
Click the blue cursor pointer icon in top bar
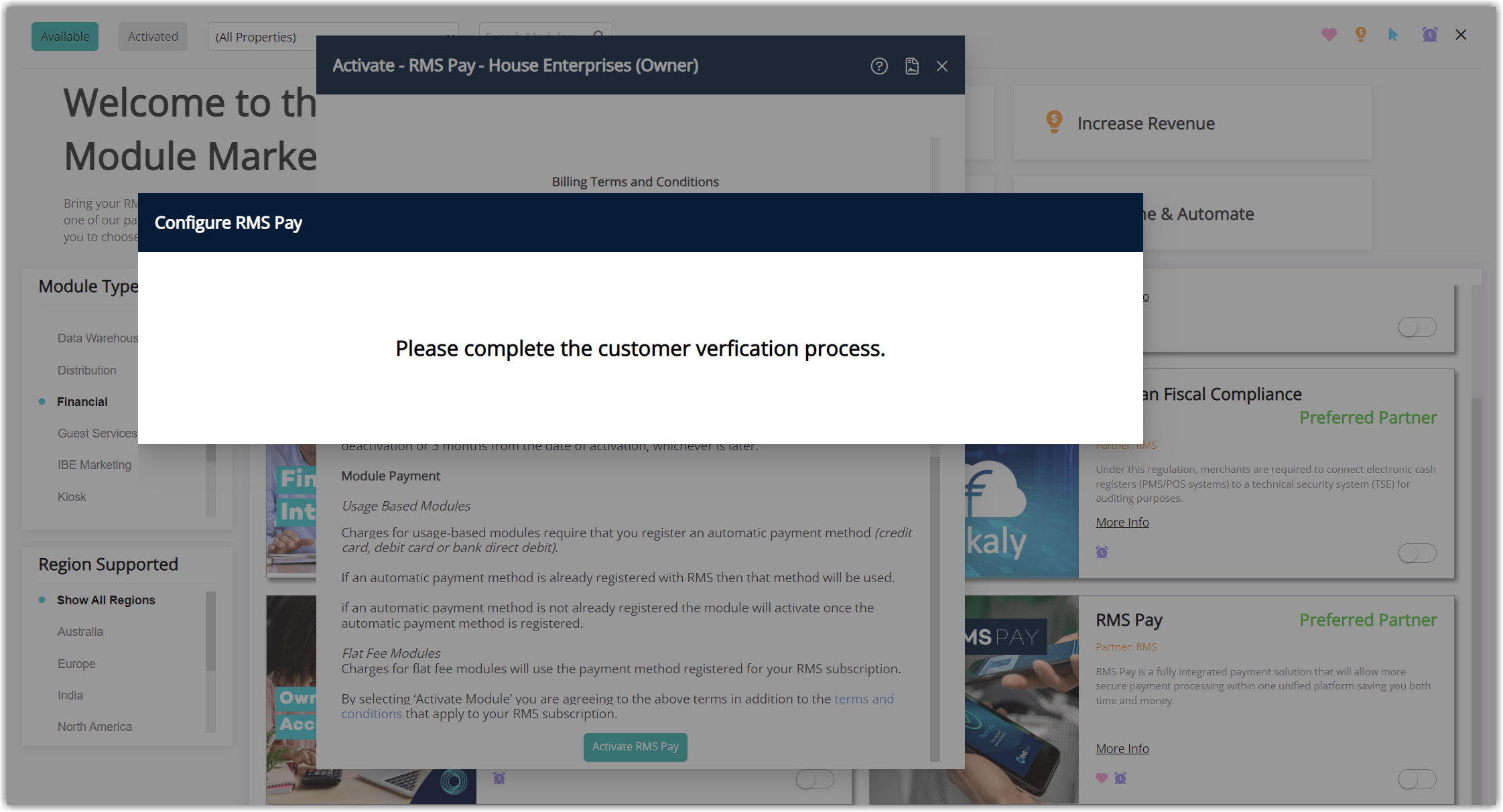click(1394, 35)
